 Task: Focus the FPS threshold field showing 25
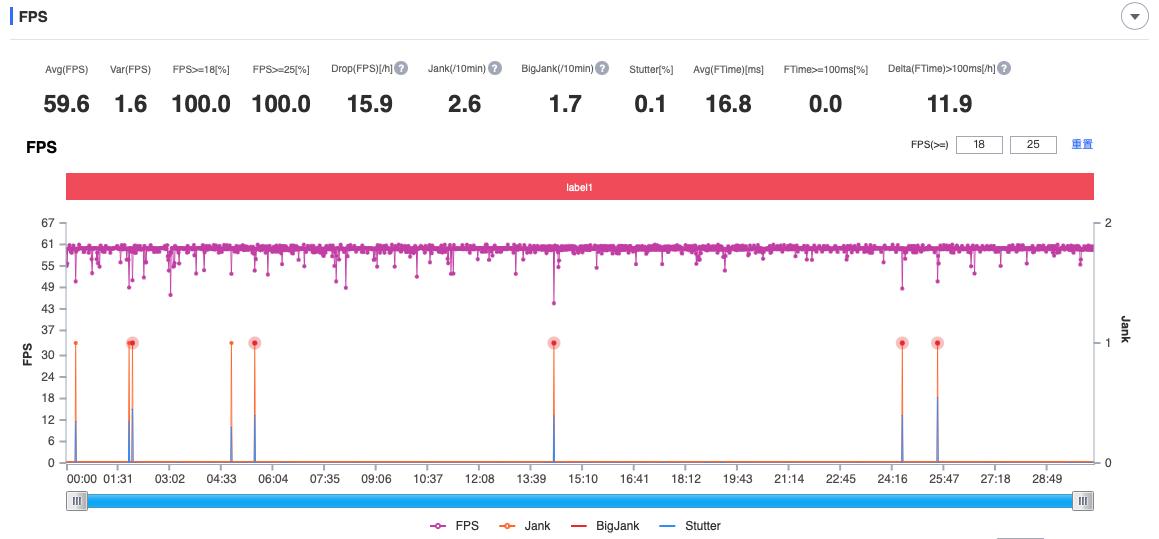point(1033,145)
